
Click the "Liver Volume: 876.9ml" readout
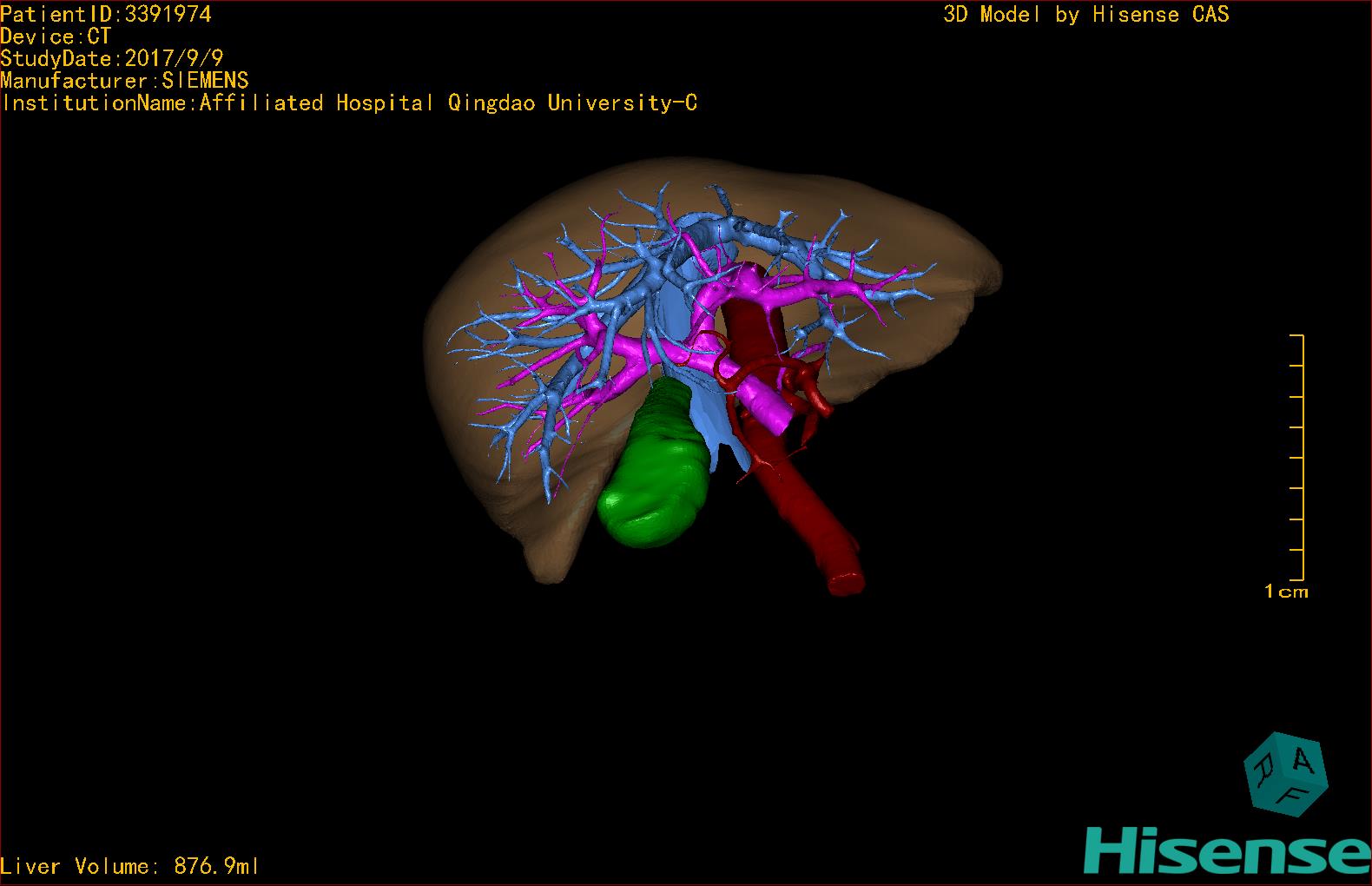coord(129,866)
